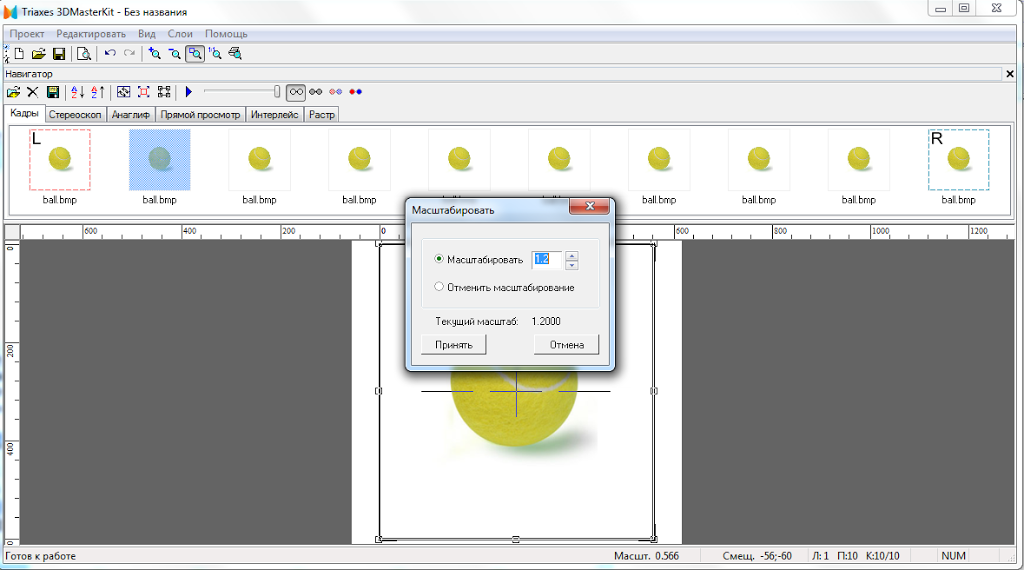The width and height of the screenshot is (1024, 570).
Task: Switch to the Кадры tab
Action: click(25, 114)
